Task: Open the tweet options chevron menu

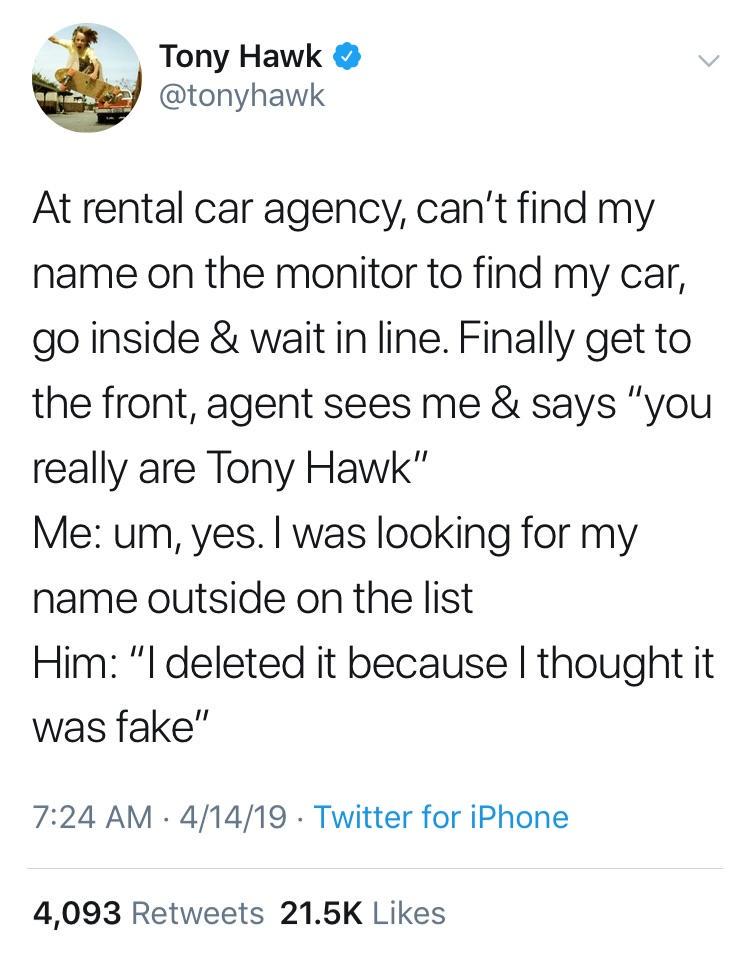Action: 708,61
